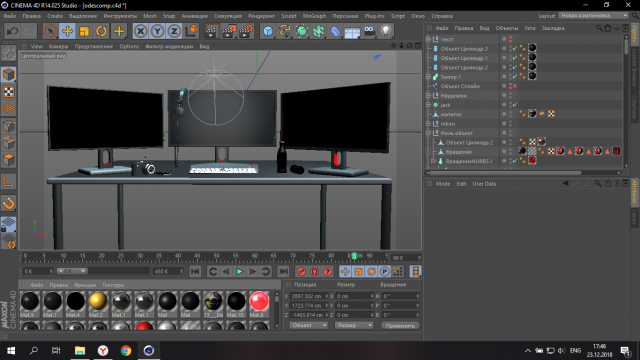Toggle Y axis lock
This screenshot has height=360, width=640.
tap(157, 31)
